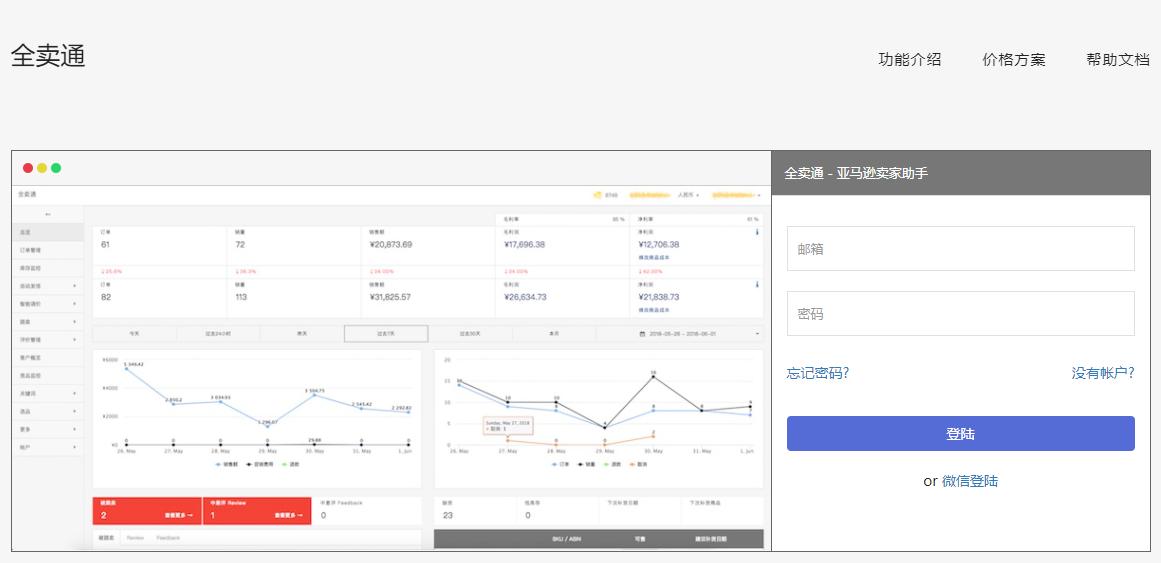Viewport: 1161px width, 563px height.
Task: Go to 价格方案 in the top navigation
Action: [1014, 60]
